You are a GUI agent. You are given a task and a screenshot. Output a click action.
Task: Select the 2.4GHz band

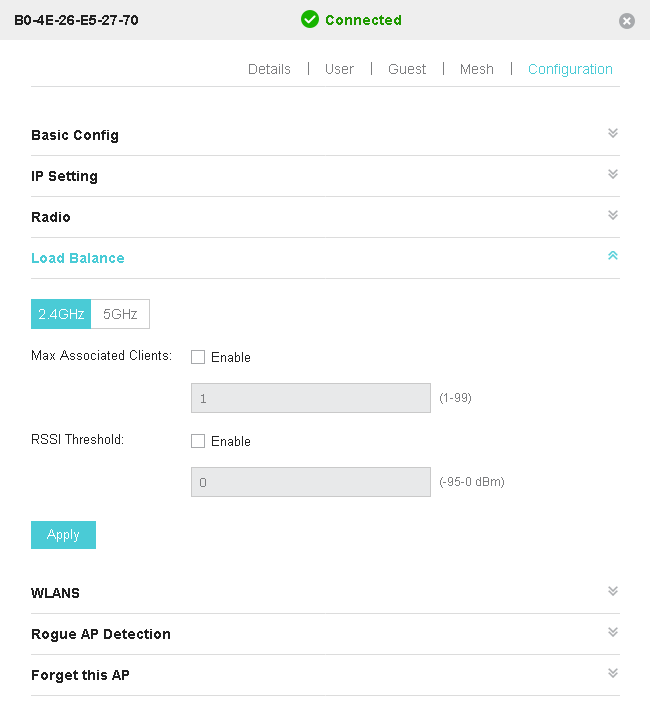61,314
